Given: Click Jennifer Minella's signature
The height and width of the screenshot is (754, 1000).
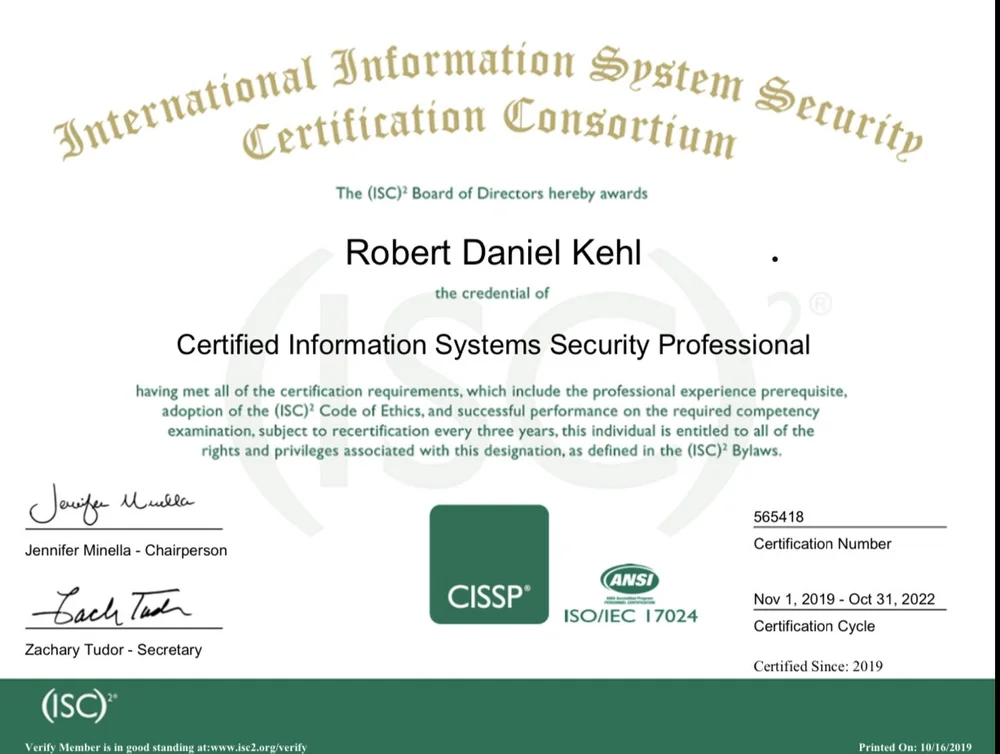Looking at the screenshot, I should (x=112, y=505).
